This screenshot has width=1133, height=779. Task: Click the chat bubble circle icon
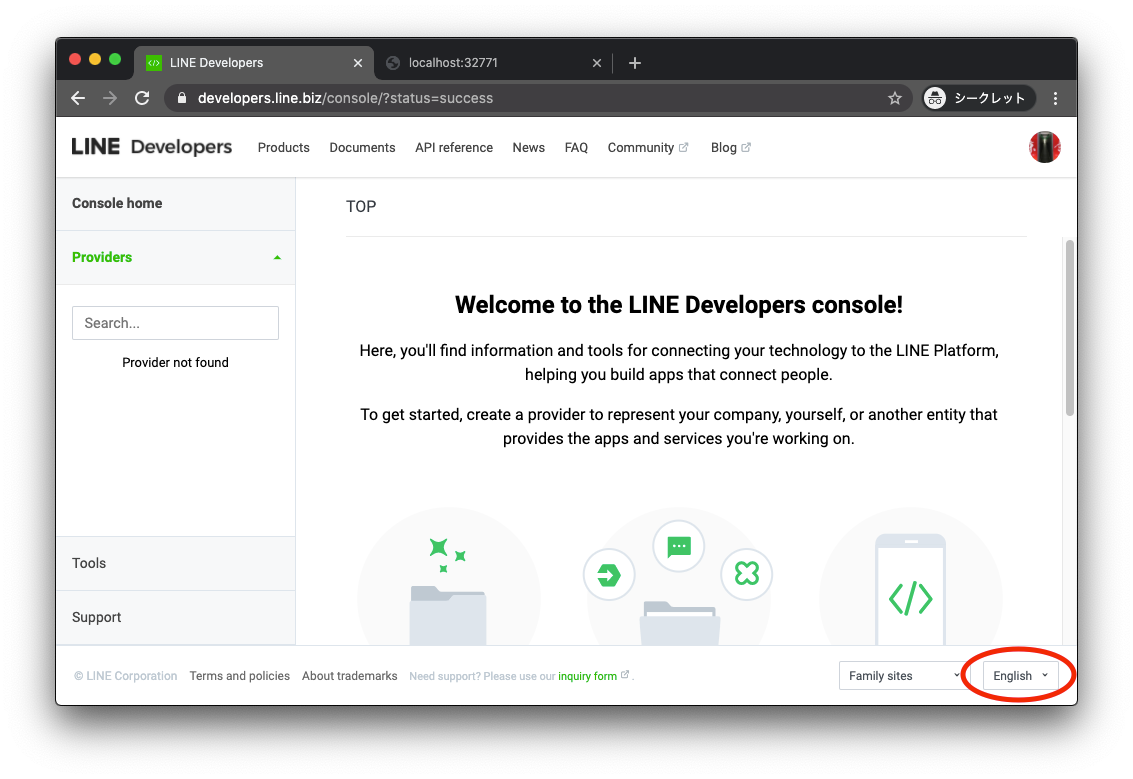point(678,546)
